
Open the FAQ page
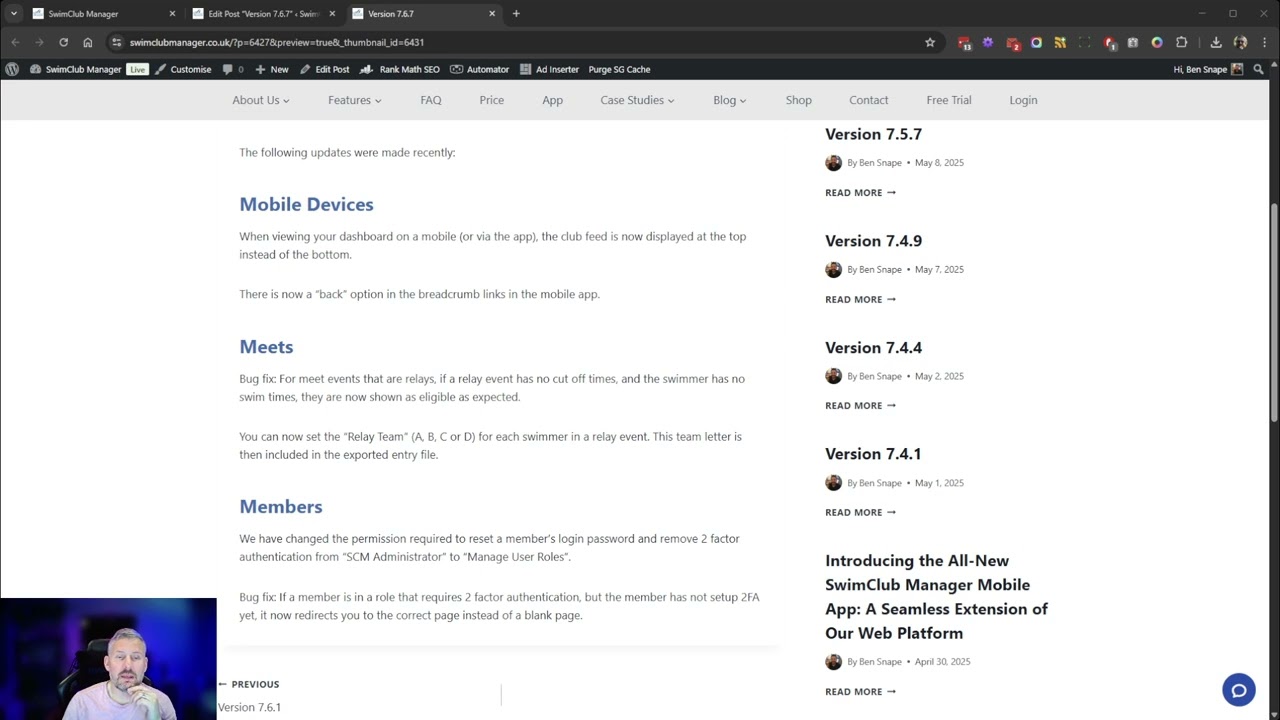(x=431, y=100)
